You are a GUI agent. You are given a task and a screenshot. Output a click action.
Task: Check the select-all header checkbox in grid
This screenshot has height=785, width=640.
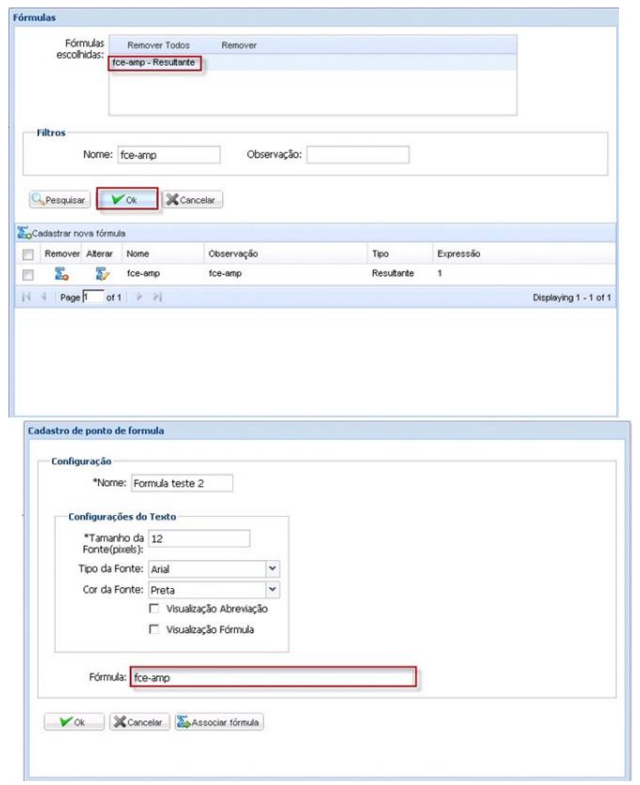(28, 254)
